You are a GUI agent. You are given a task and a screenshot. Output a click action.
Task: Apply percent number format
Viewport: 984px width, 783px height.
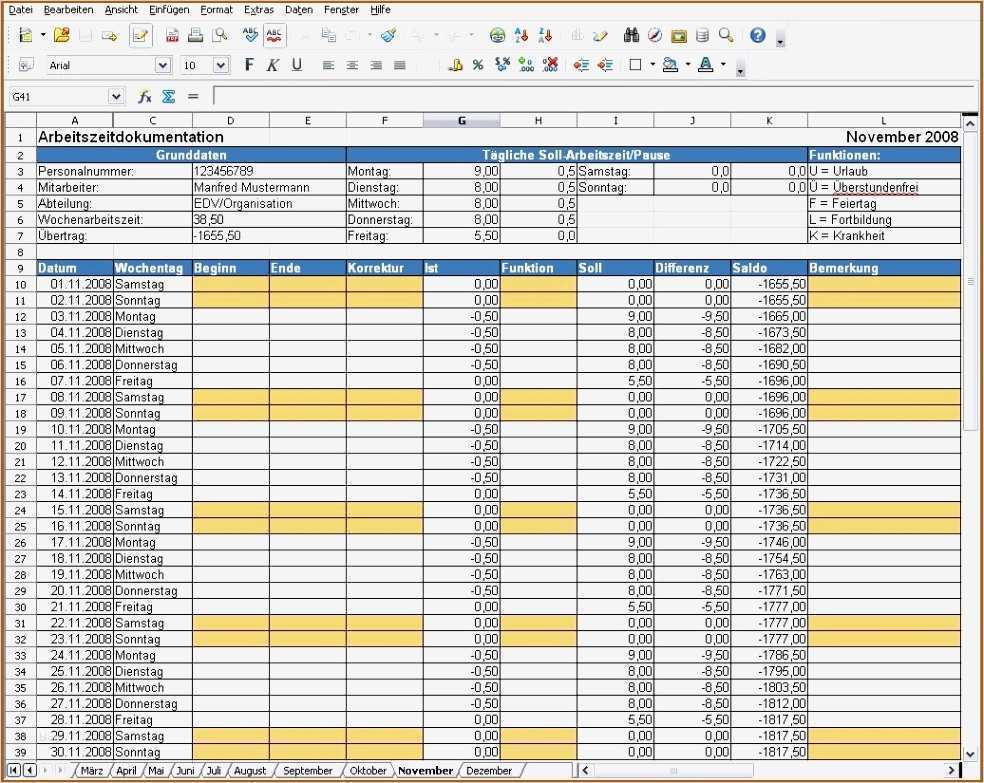(478, 65)
